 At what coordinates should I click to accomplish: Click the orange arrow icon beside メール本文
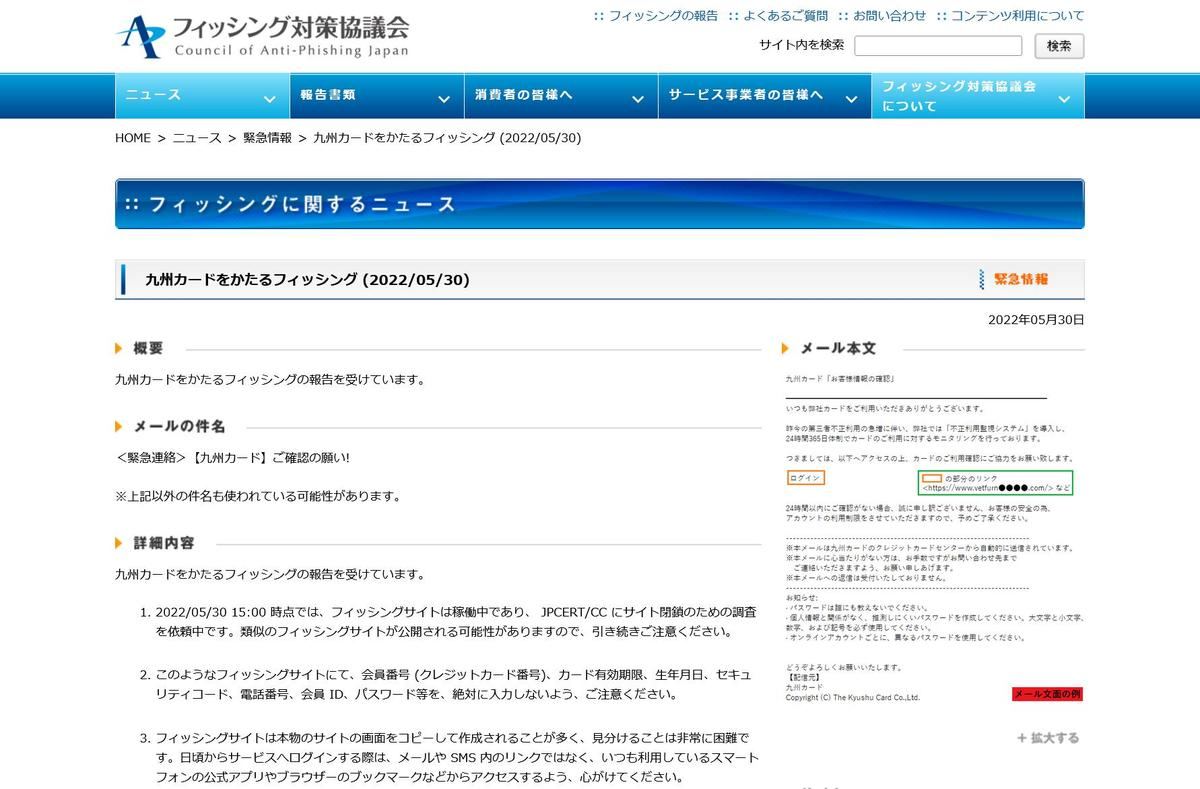coord(786,348)
